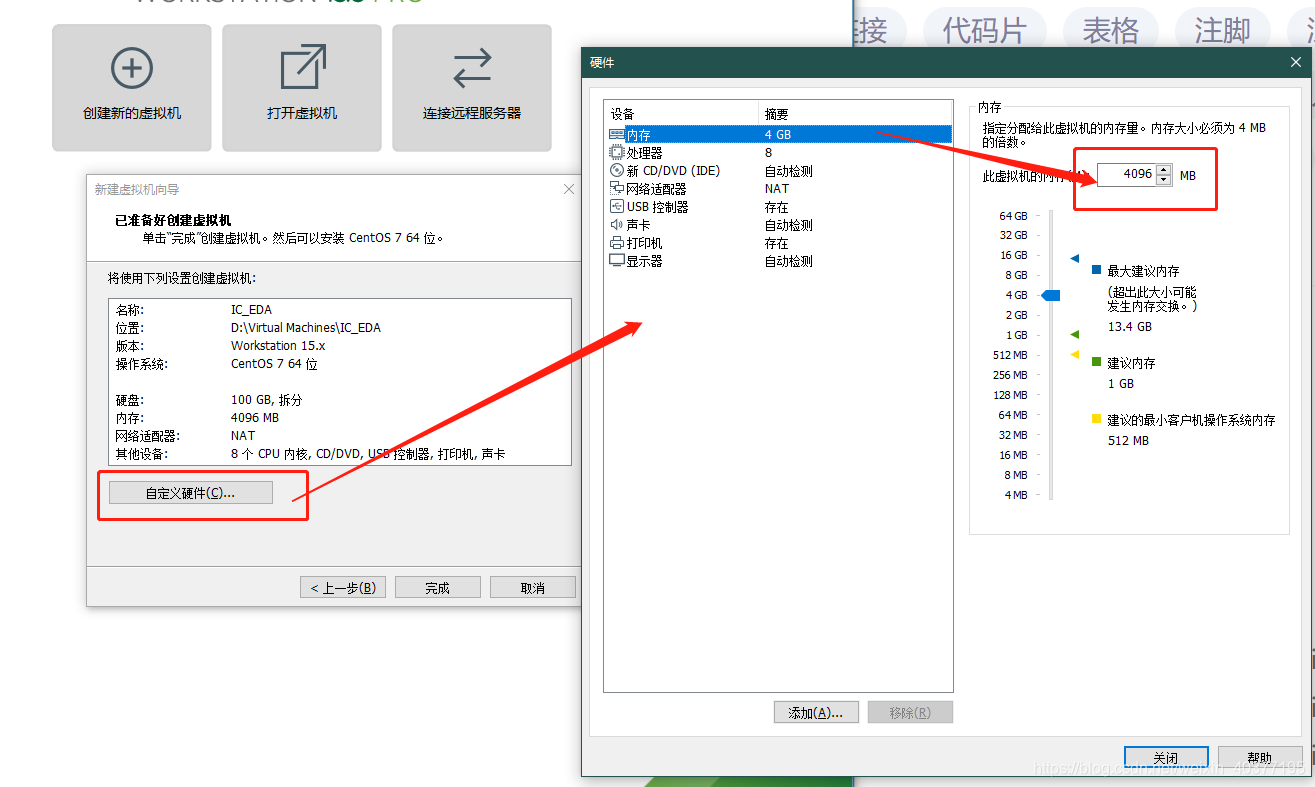Image resolution: width=1315 pixels, height=787 pixels.
Task: Select the network adapter icon
Action: 617,188
